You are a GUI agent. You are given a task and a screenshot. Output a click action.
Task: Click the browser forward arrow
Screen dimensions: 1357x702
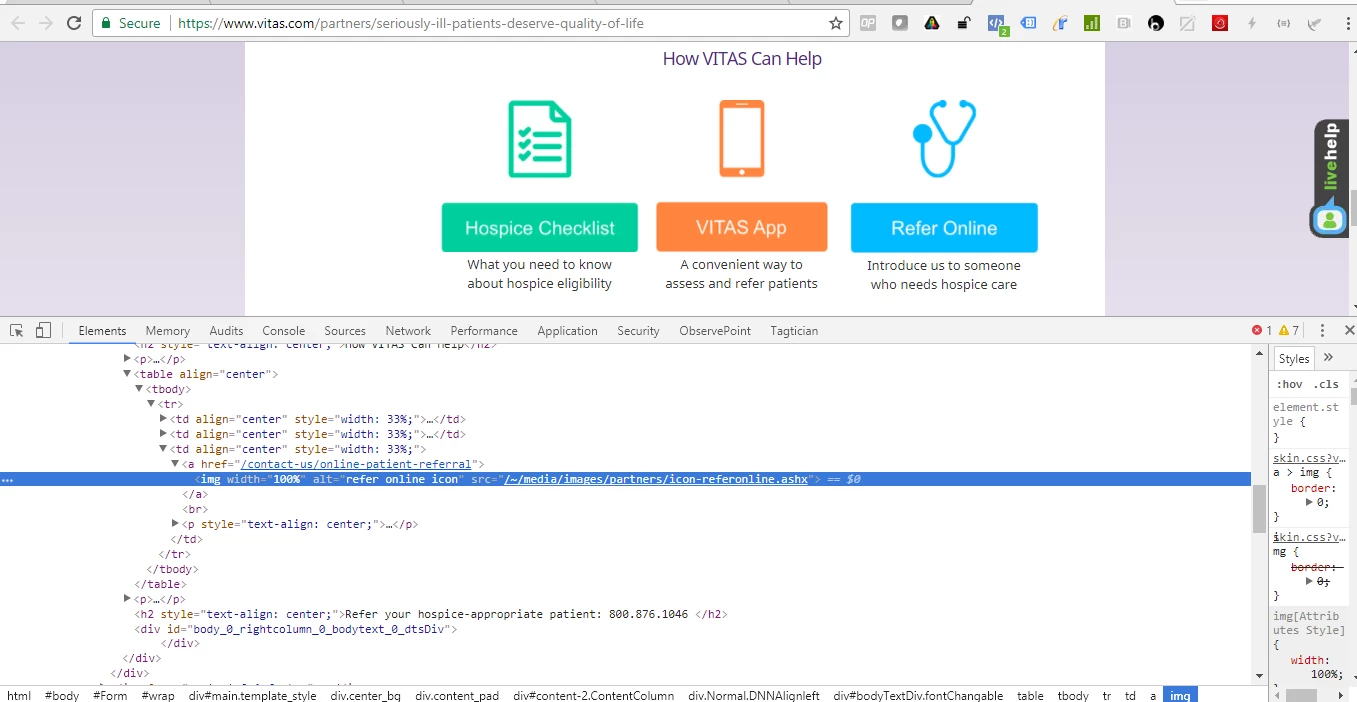[x=46, y=23]
